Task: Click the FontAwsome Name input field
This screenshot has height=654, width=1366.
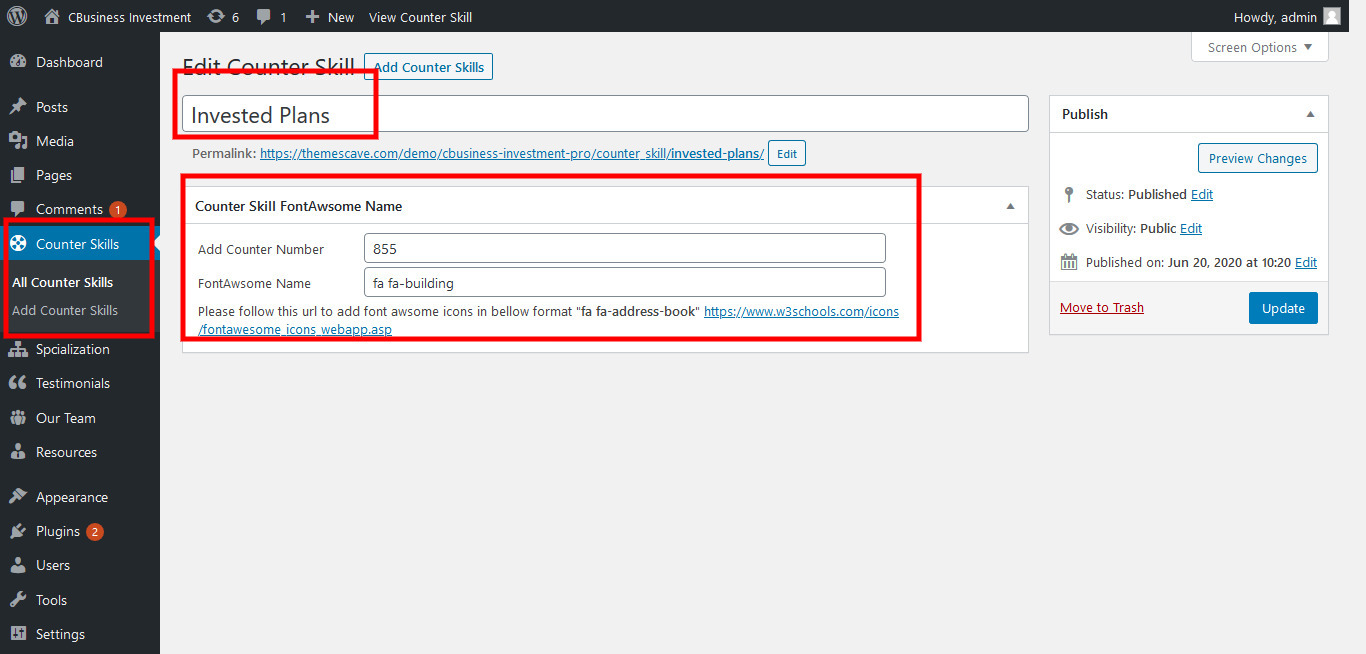Action: [x=625, y=282]
